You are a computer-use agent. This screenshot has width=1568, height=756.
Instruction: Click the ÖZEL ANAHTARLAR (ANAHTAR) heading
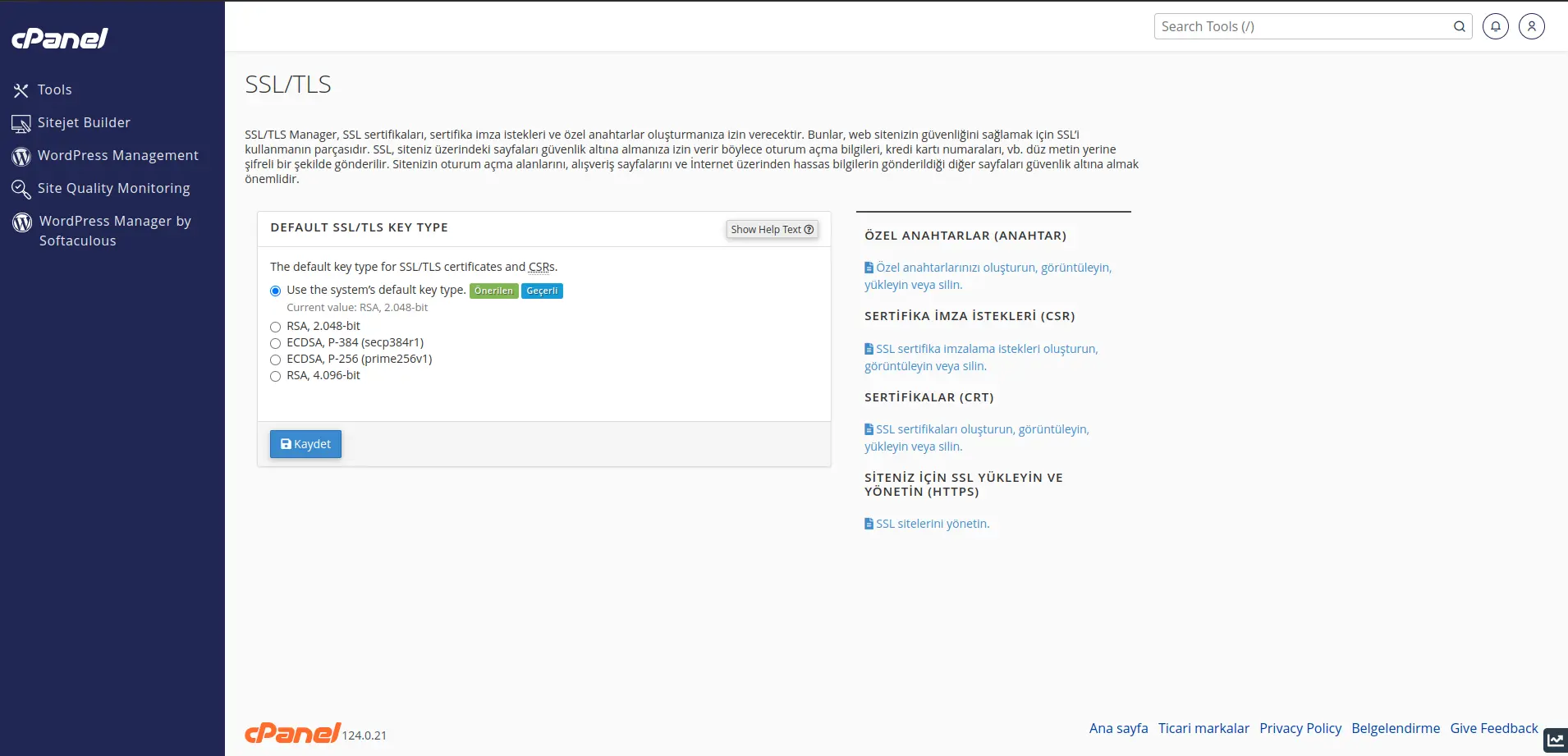(965, 236)
